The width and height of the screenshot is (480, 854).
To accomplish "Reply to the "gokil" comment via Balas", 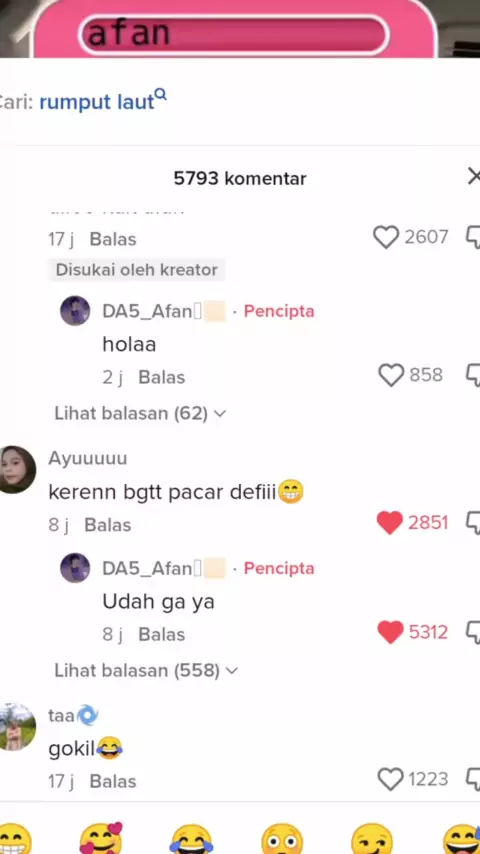I will (113, 782).
